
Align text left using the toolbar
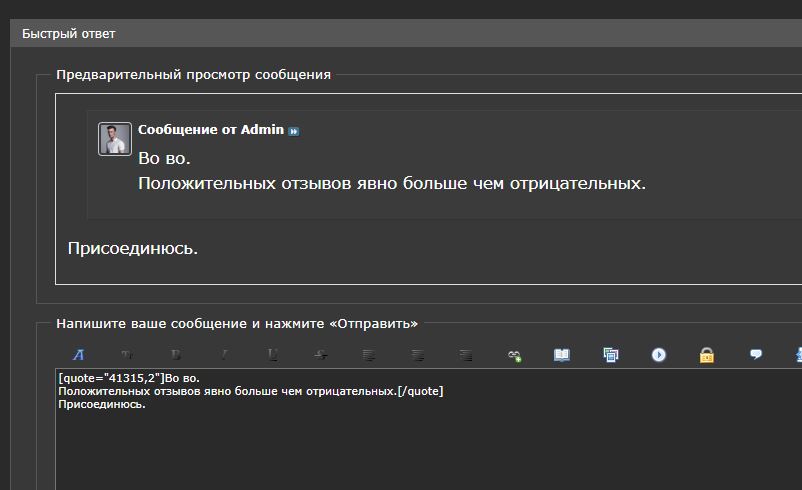pyautogui.click(x=369, y=354)
